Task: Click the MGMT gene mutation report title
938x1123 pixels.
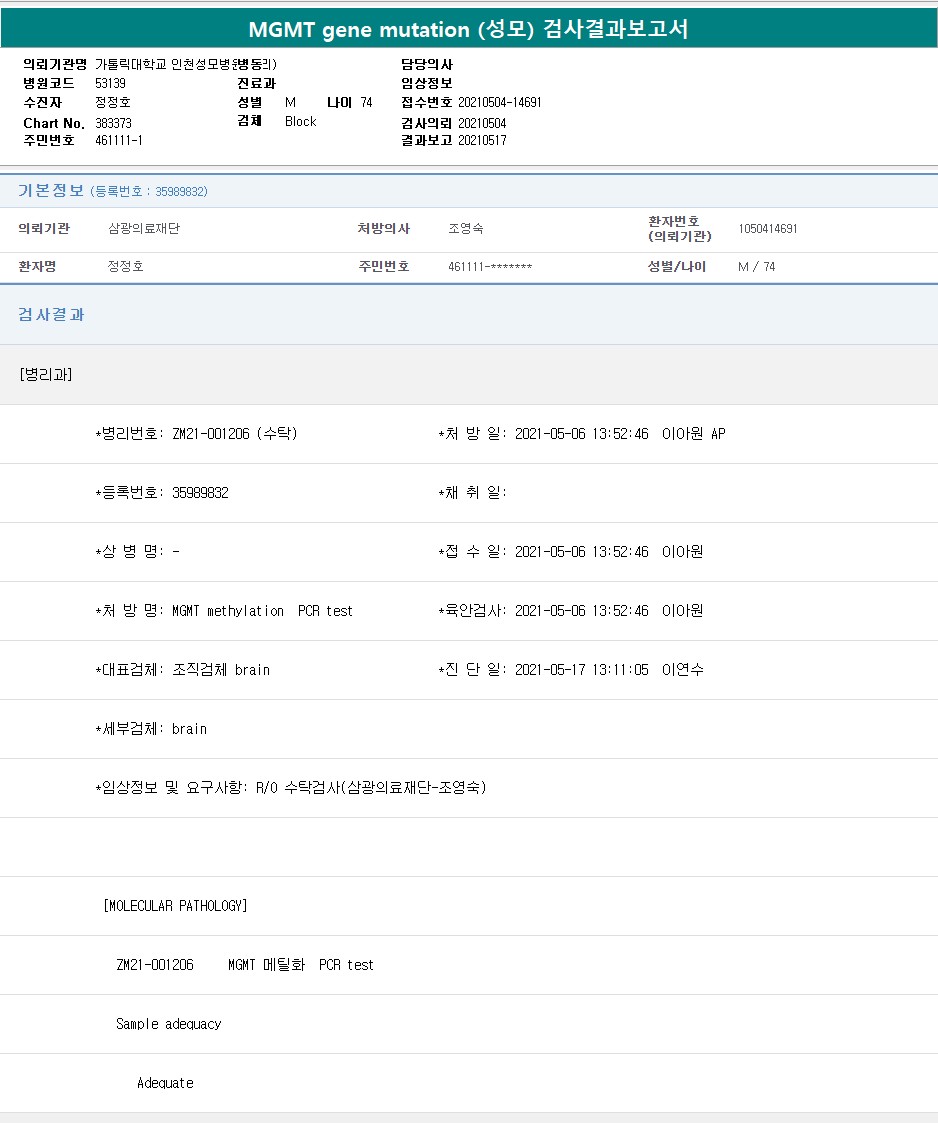Action: coord(468,30)
